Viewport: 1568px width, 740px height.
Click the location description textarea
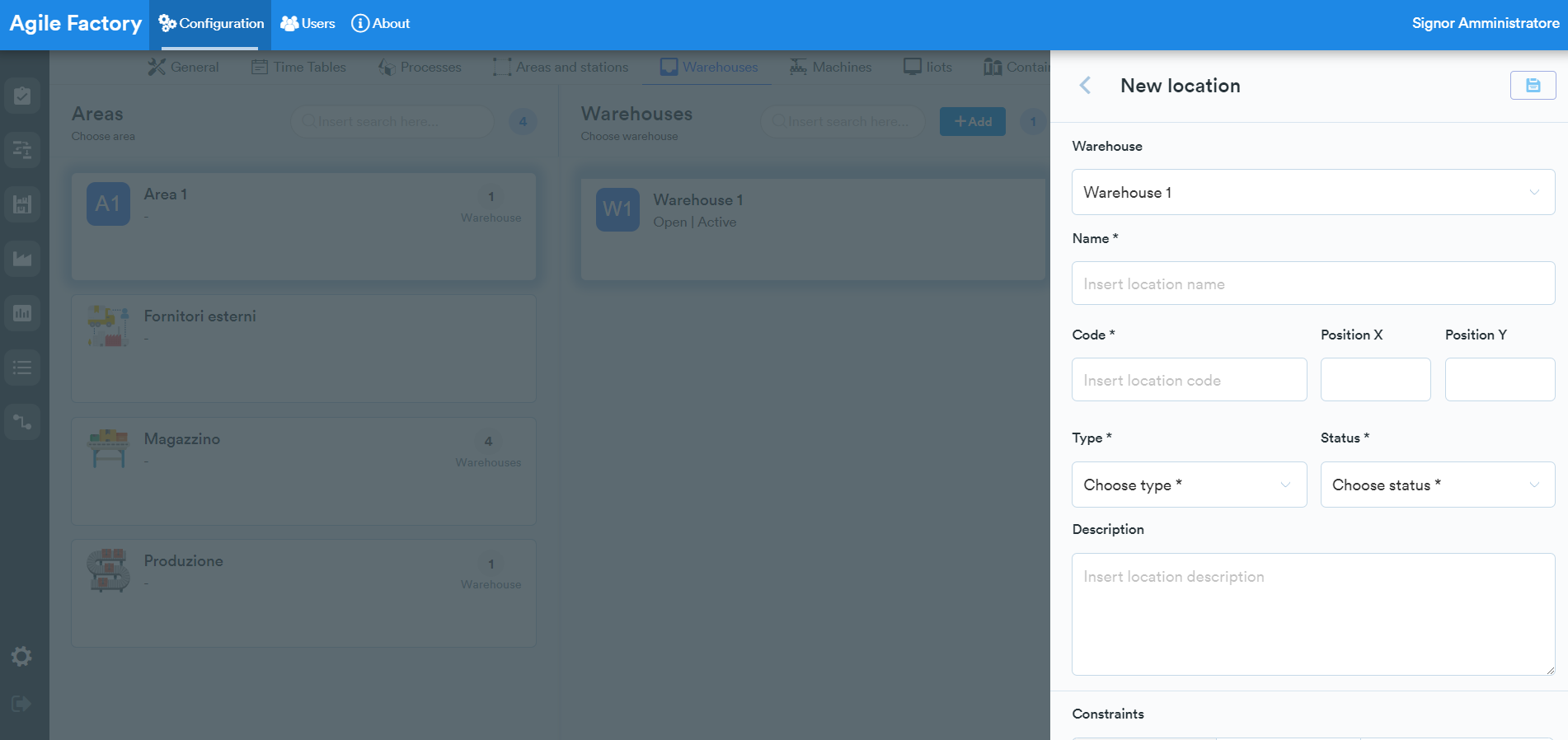pyautogui.click(x=1313, y=614)
